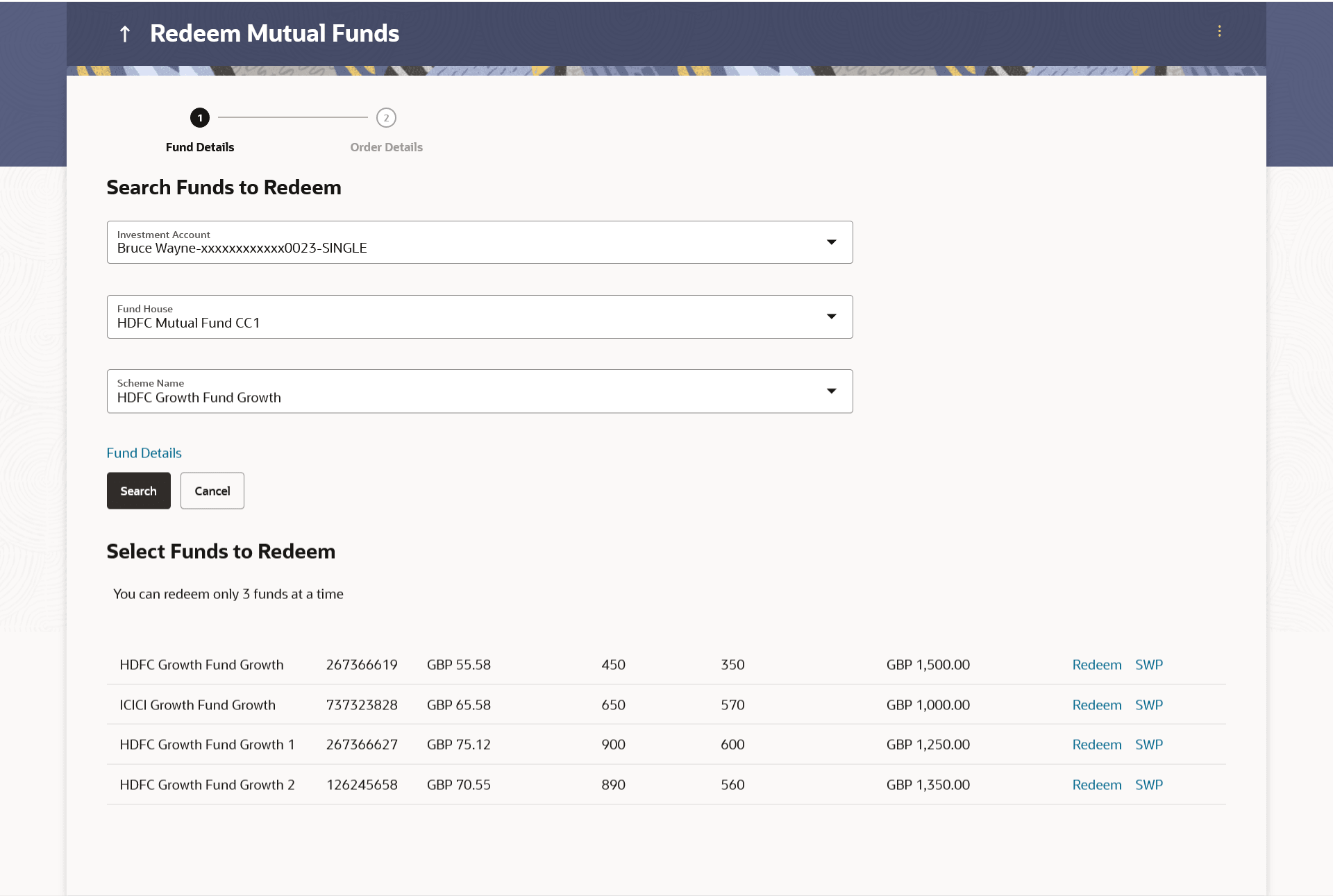Expand the Fund House dropdown arrow
The image size is (1333, 896).
(x=831, y=316)
